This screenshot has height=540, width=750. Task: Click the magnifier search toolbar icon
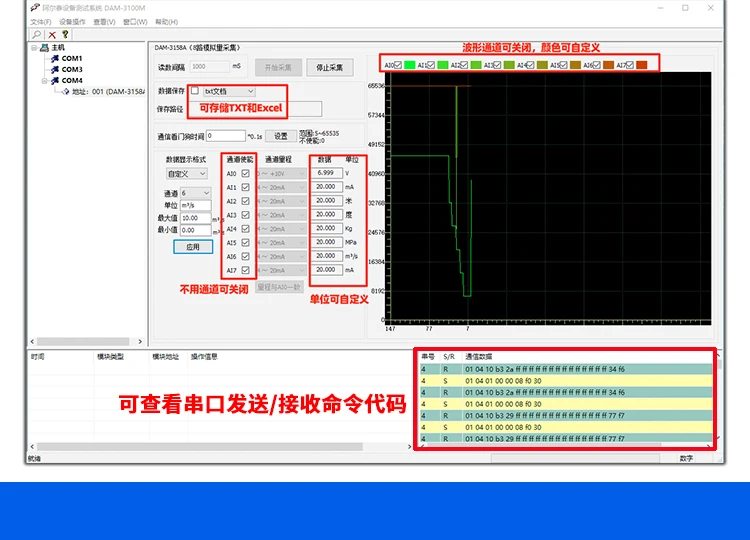point(37,34)
